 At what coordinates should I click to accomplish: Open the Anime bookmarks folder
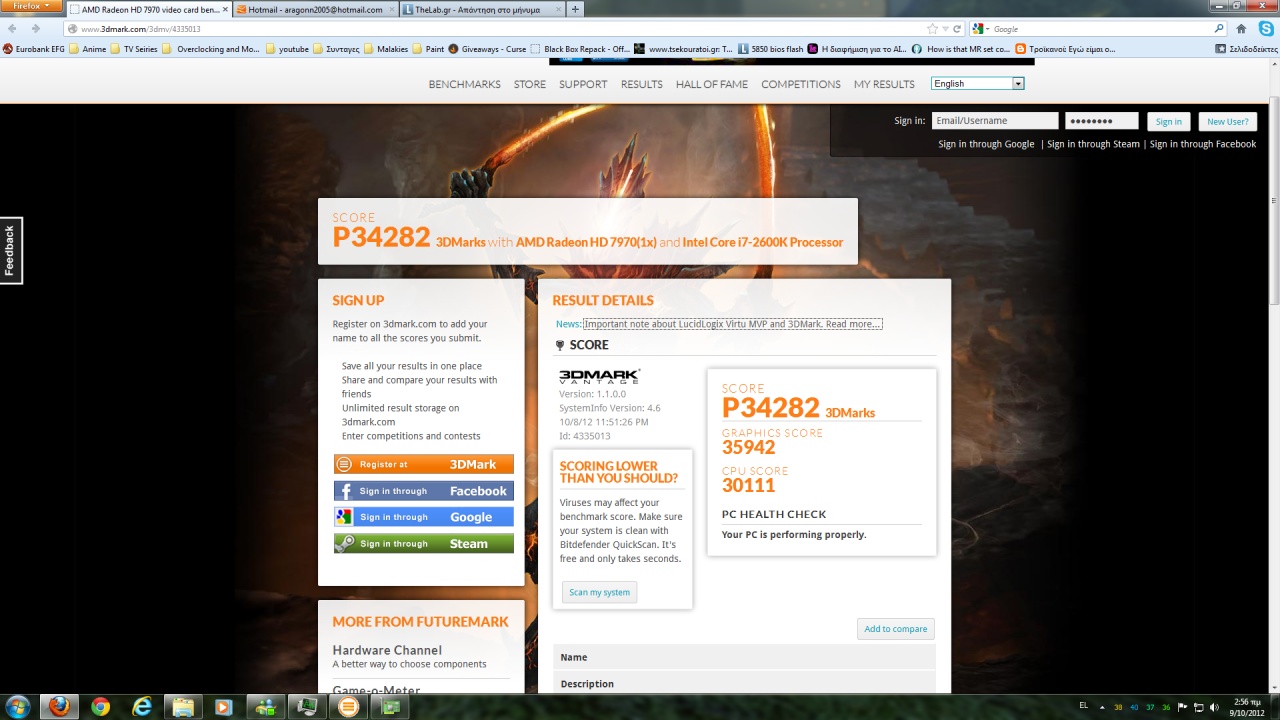(88, 48)
